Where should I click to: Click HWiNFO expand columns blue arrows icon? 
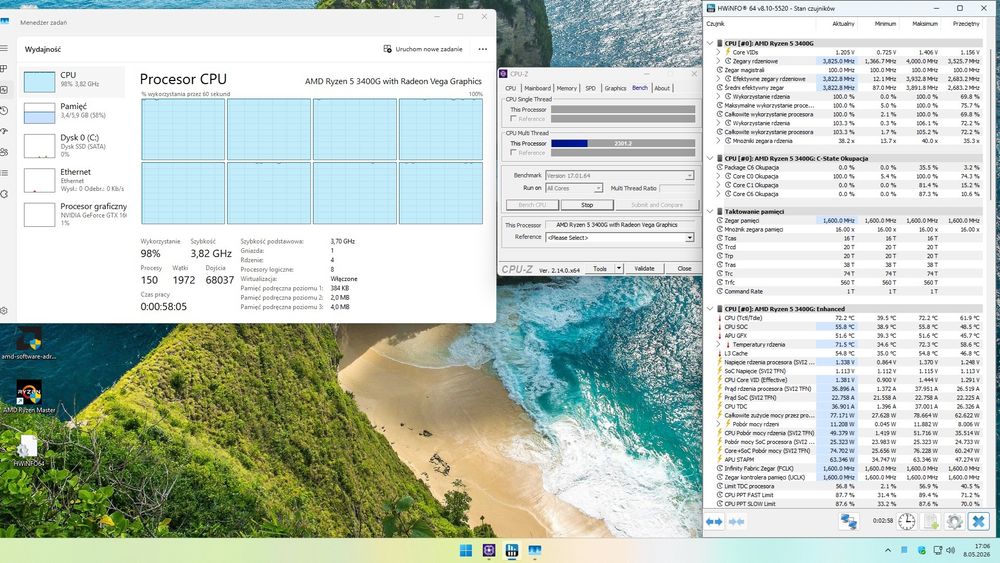point(714,522)
